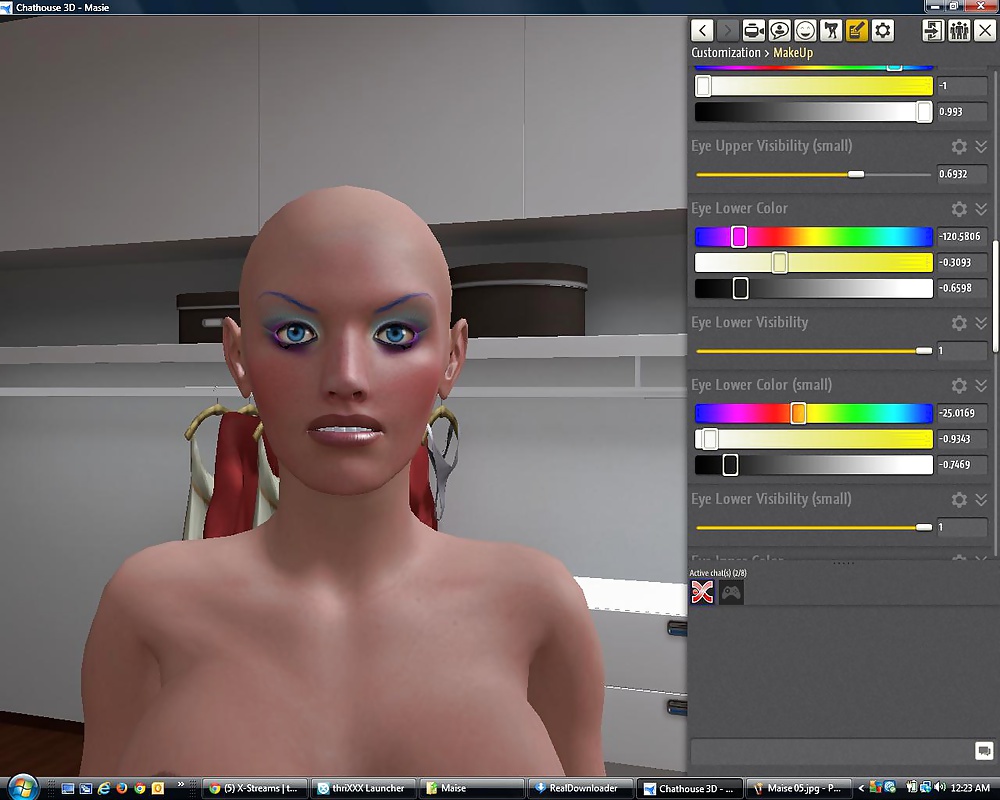Open the camera view settings icon
This screenshot has width=1000, height=800.
point(754,30)
